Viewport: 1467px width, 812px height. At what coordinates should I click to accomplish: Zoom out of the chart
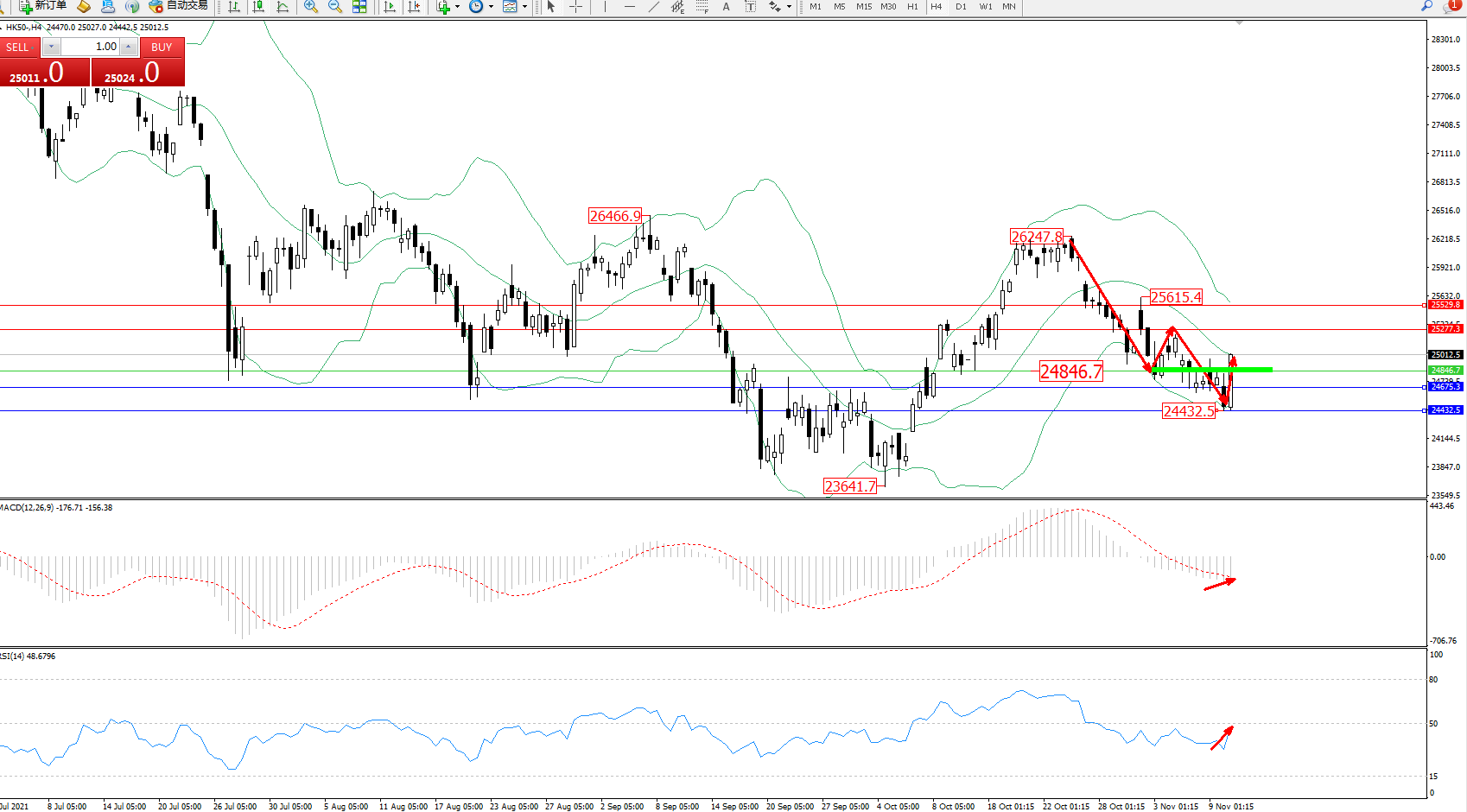[x=335, y=7]
